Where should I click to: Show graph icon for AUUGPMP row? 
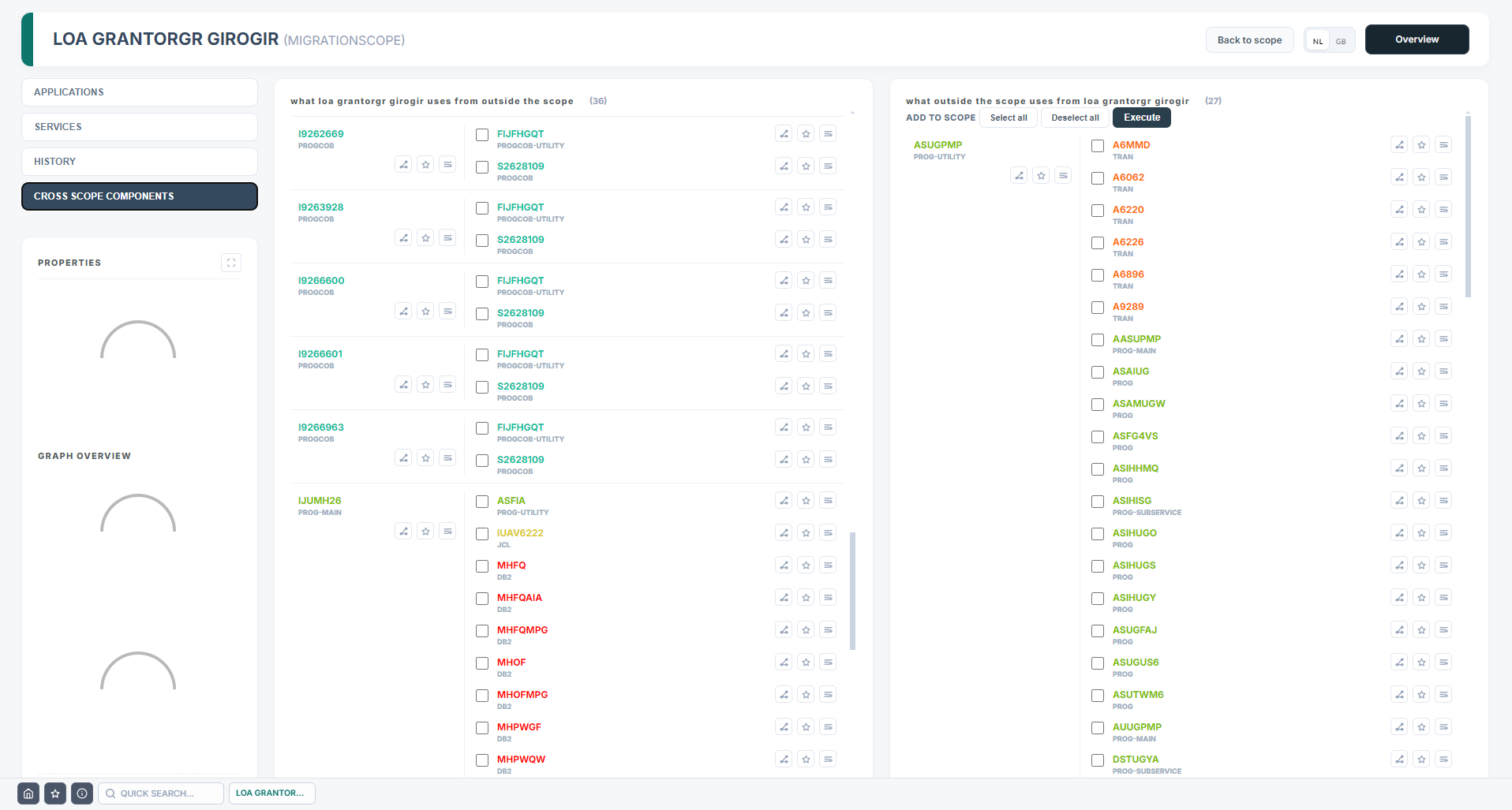click(x=1399, y=727)
